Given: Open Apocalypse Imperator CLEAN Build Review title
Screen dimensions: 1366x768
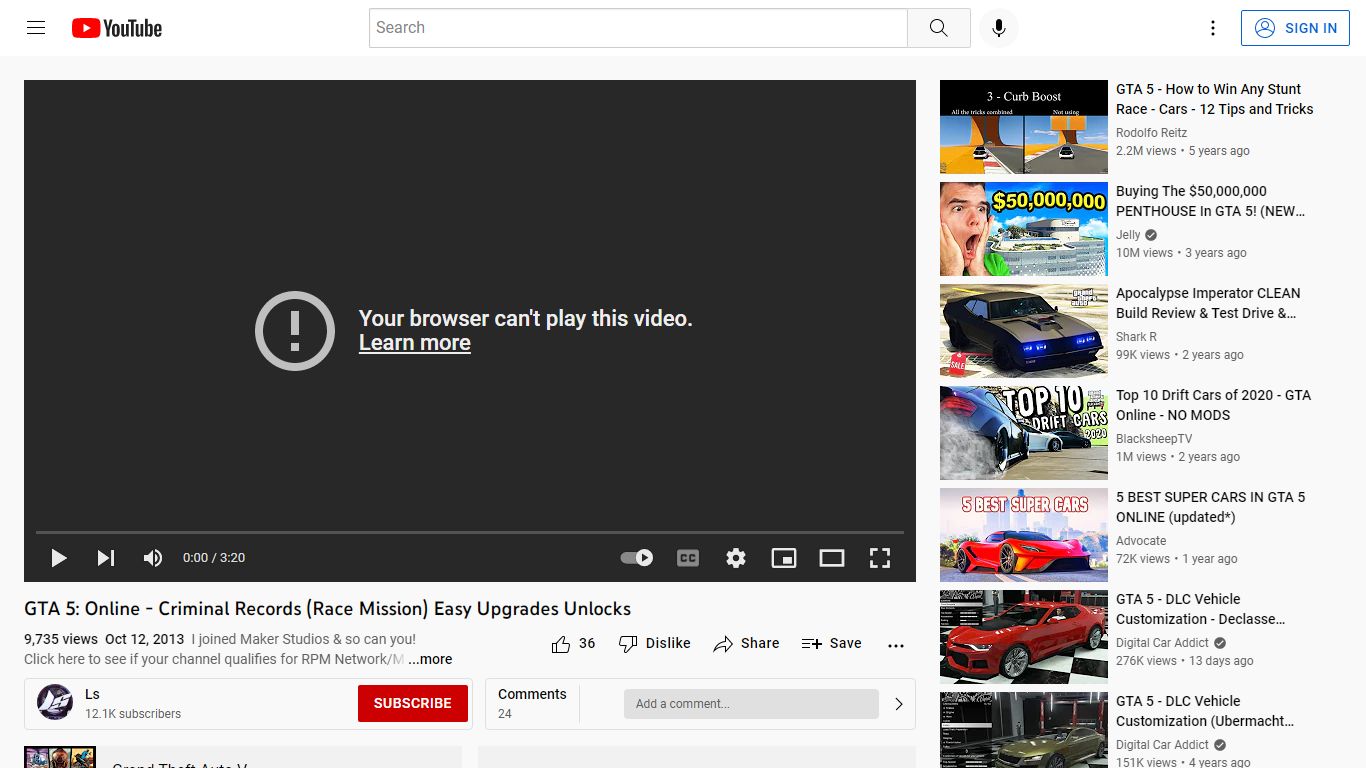Looking at the screenshot, I should tap(1208, 303).
